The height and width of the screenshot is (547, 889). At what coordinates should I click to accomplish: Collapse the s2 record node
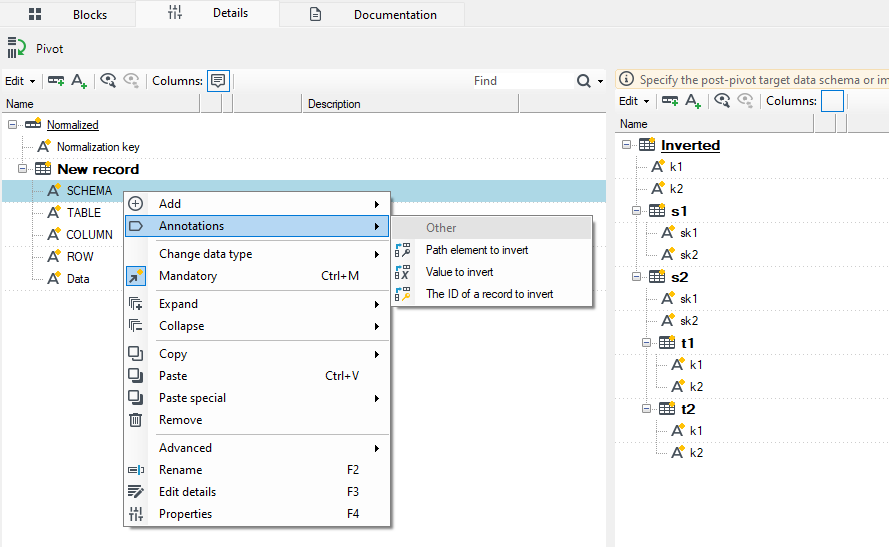pos(636,277)
